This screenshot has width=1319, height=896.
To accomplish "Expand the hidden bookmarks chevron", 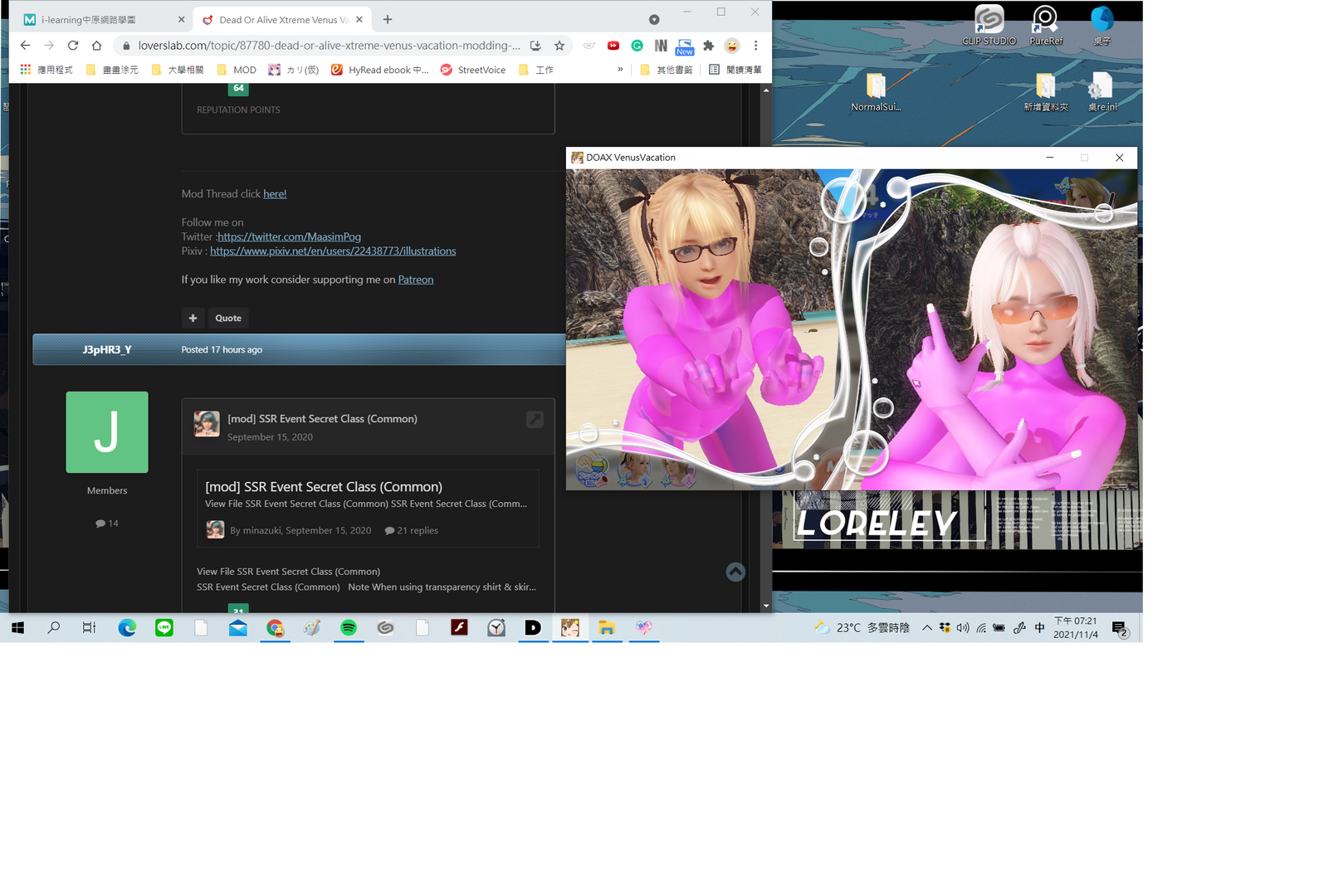I will click(x=620, y=70).
